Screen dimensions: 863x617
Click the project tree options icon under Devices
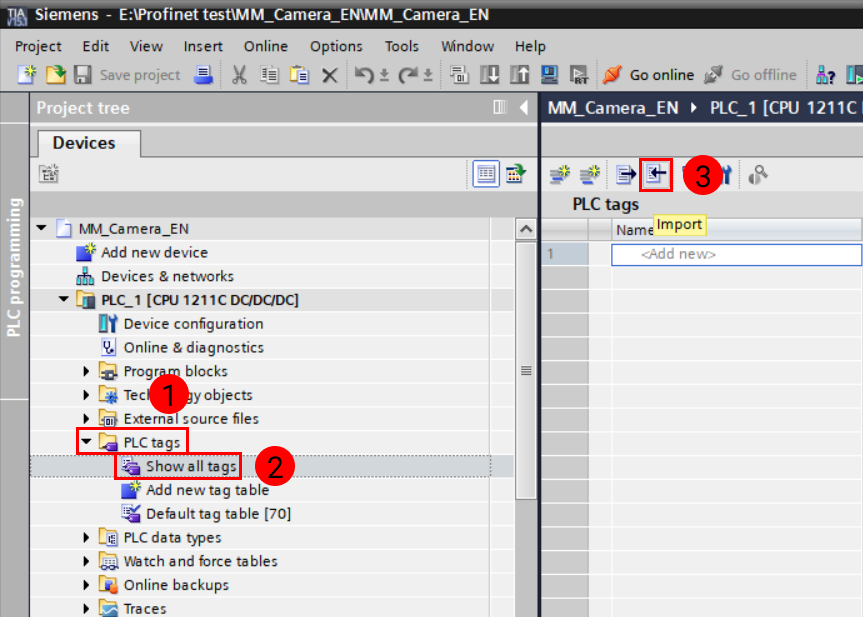49,174
